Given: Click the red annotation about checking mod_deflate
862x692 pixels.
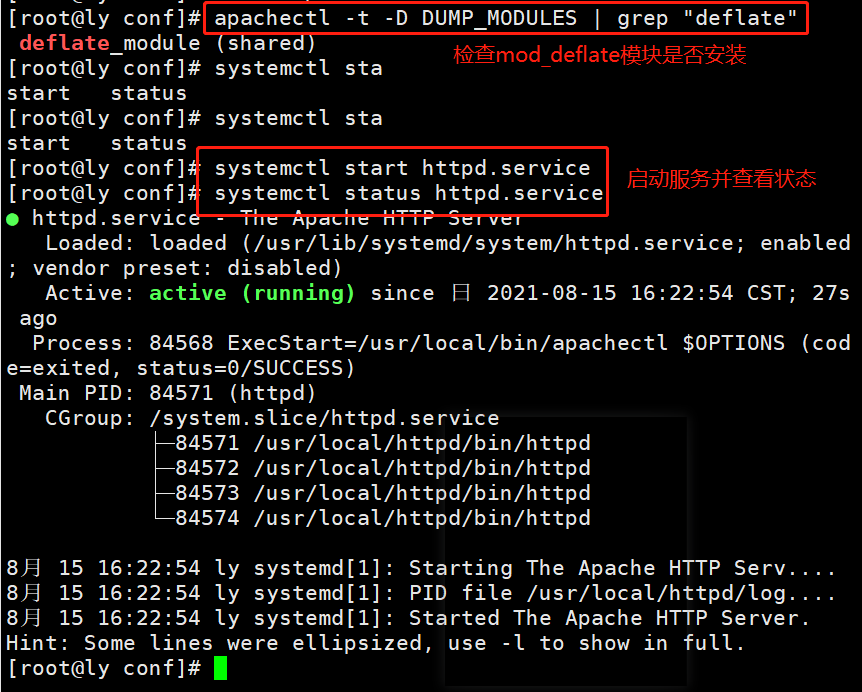Looking at the screenshot, I should click(x=600, y=55).
